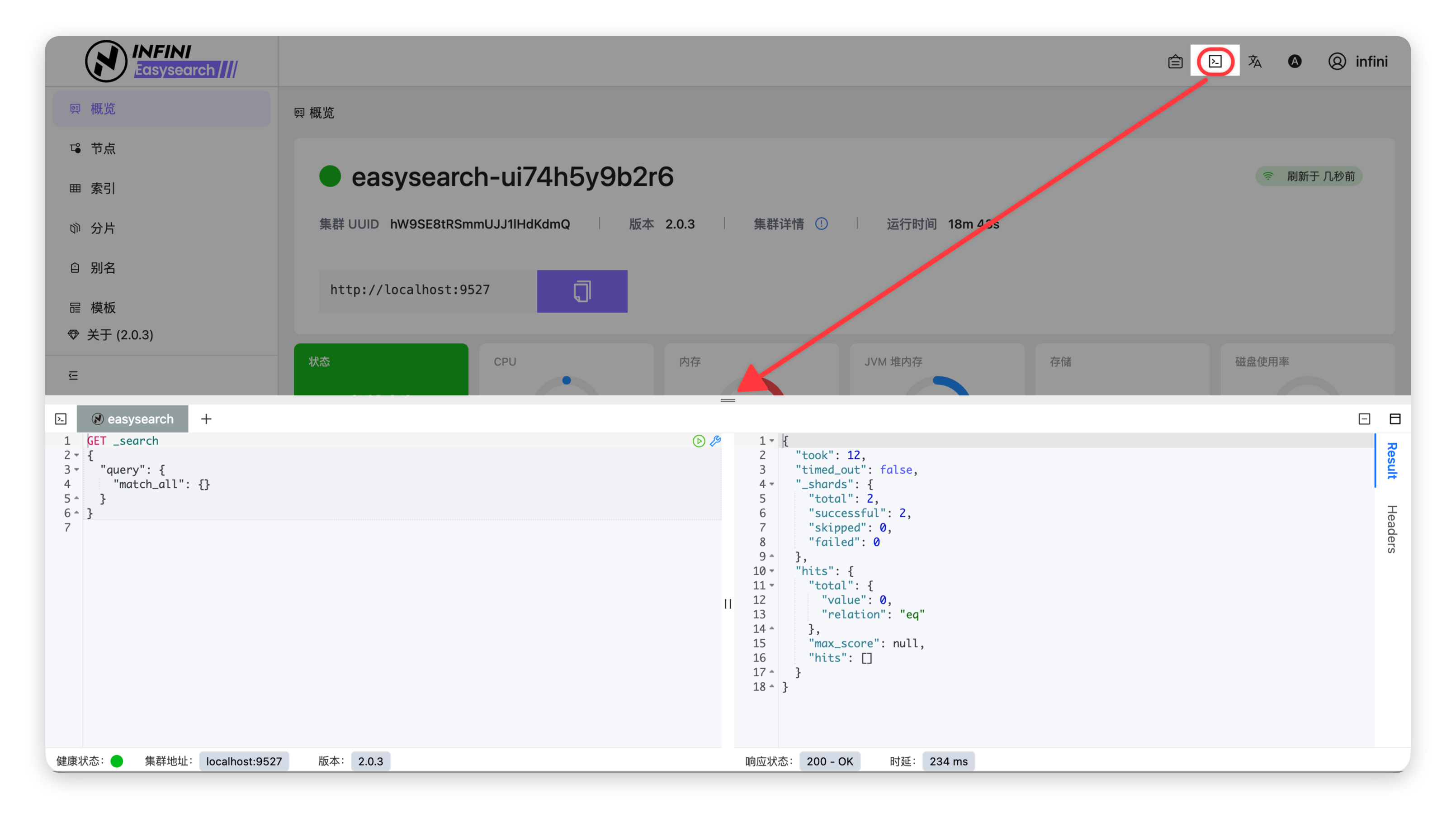The image size is (1456, 827).
Task: Collapse the left sidebar menu
Action: point(73,375)
